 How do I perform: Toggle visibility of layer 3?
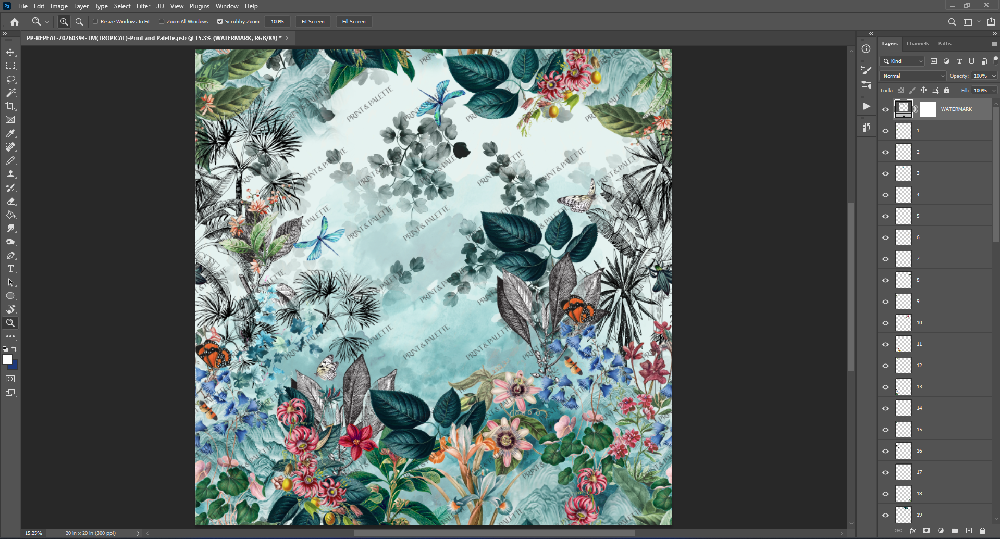[885, 174]
